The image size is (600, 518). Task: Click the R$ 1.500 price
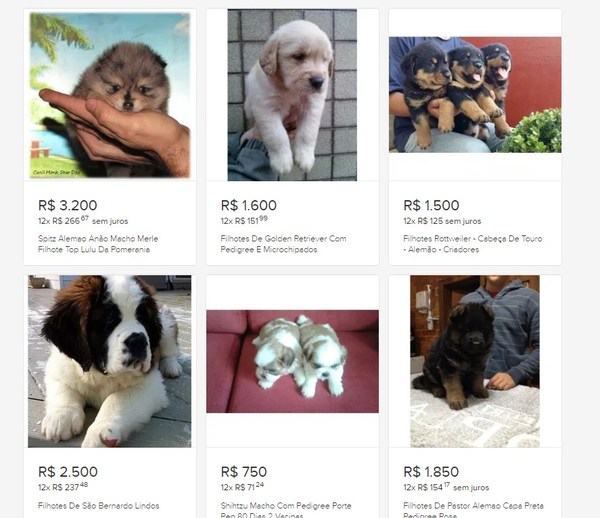(x=432, y=204)
